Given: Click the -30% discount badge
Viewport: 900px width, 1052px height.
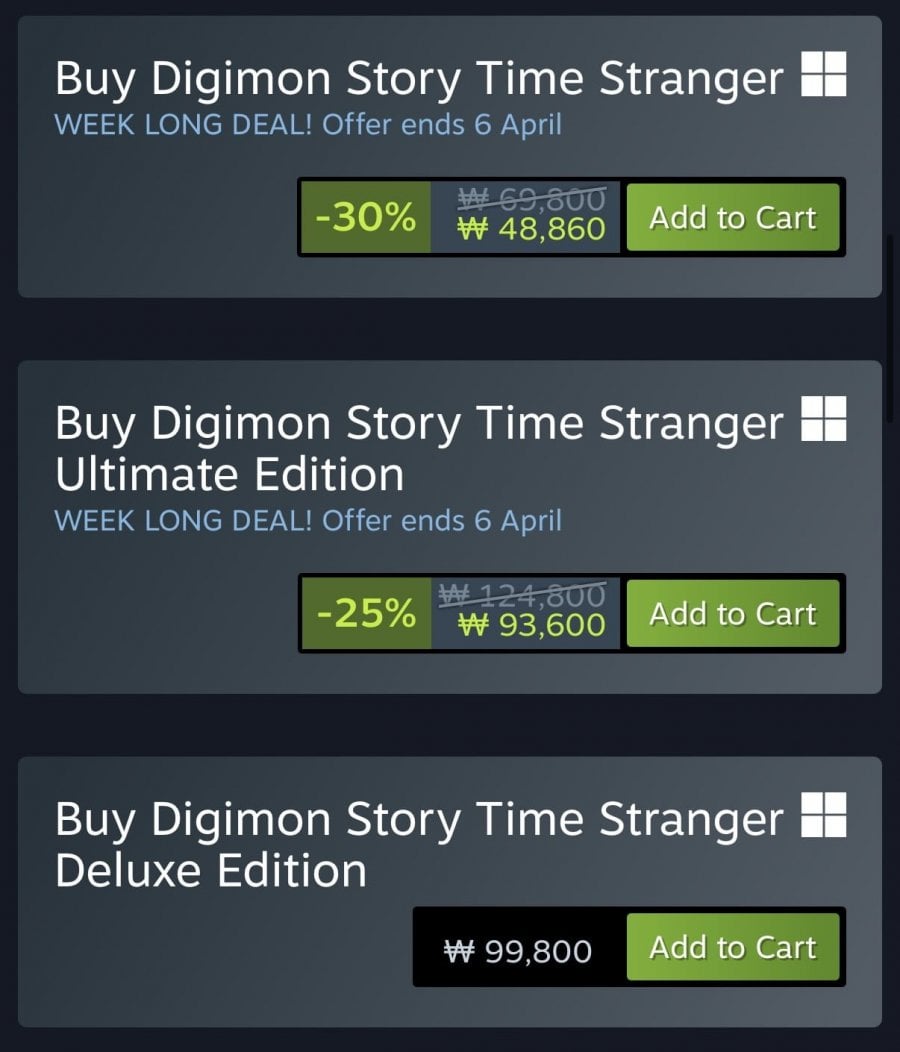Looking at the screenshot, I should pos(366,218).
